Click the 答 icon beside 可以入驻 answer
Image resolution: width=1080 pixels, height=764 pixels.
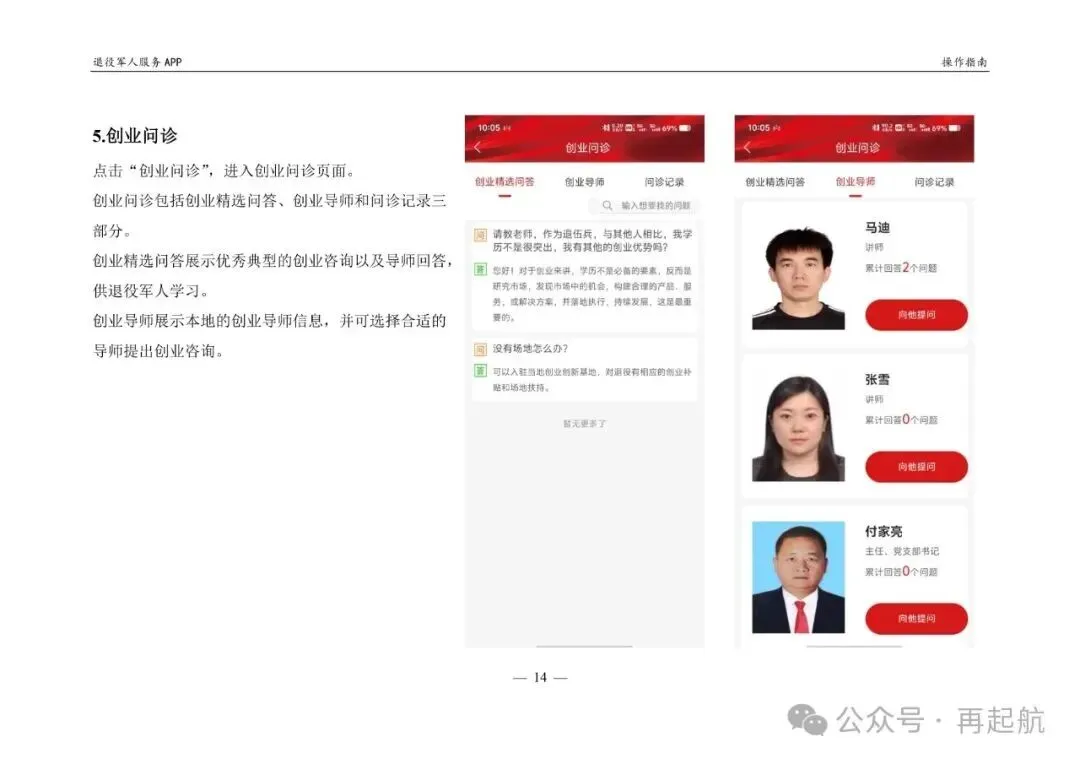(480, 371)
